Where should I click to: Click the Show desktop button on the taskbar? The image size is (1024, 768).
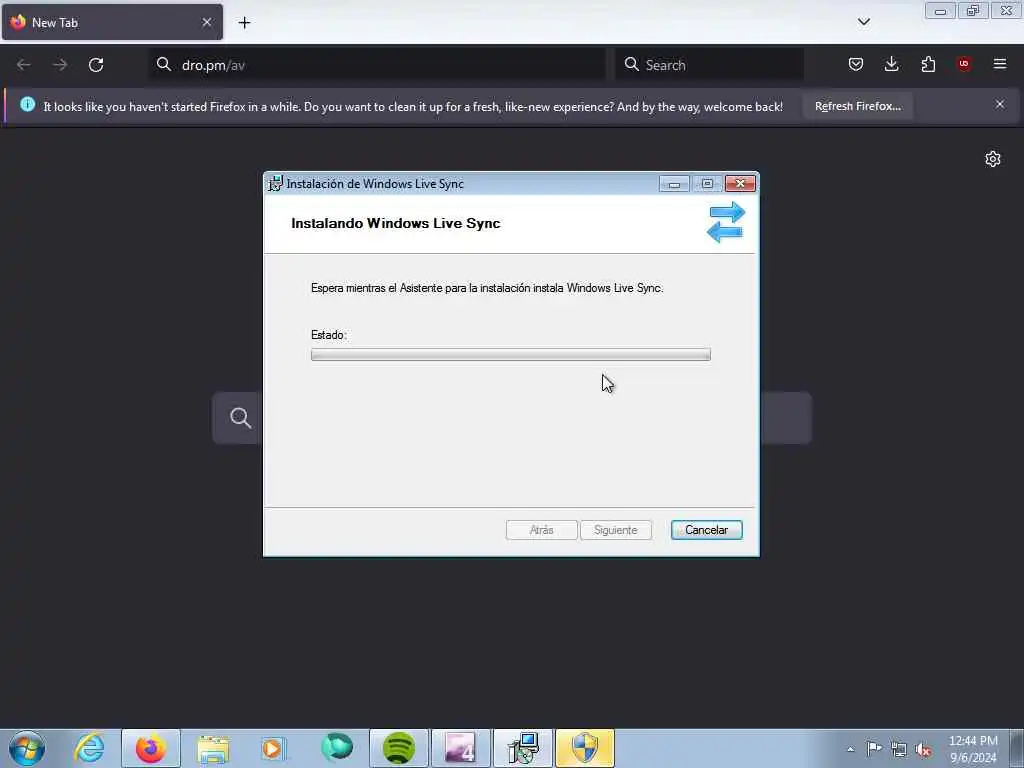1017,749
